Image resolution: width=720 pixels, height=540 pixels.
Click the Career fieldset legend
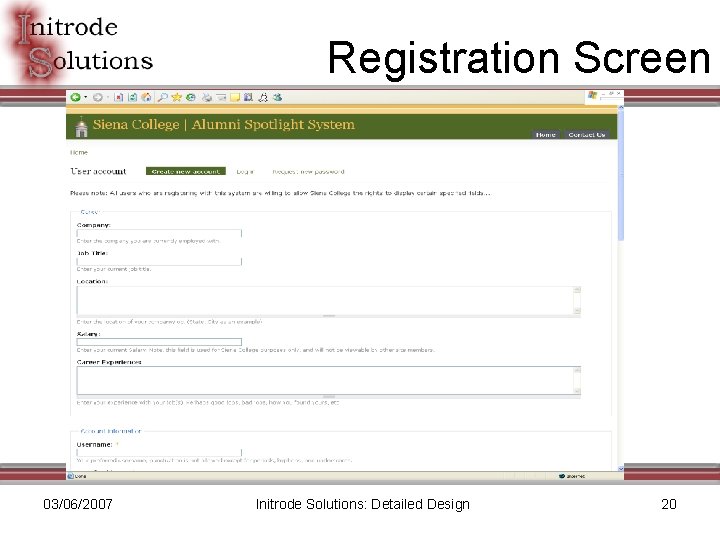click(90, 212)
